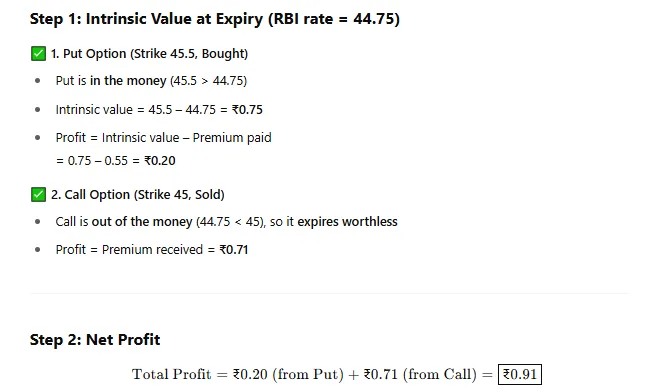The width and height of the screenshot is (649, 392).
Task: Click the bold text 'out of the money'
Action: (142, 221)
